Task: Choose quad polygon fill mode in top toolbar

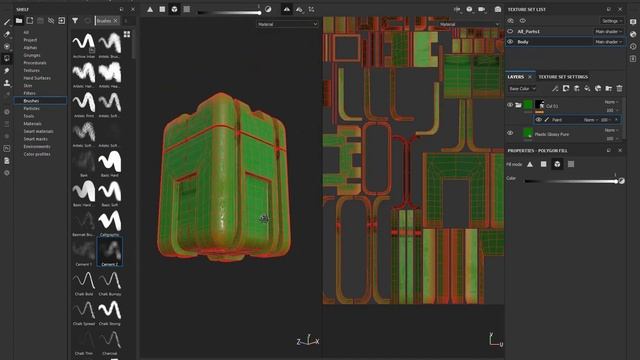Action: [x=162, y=9]
